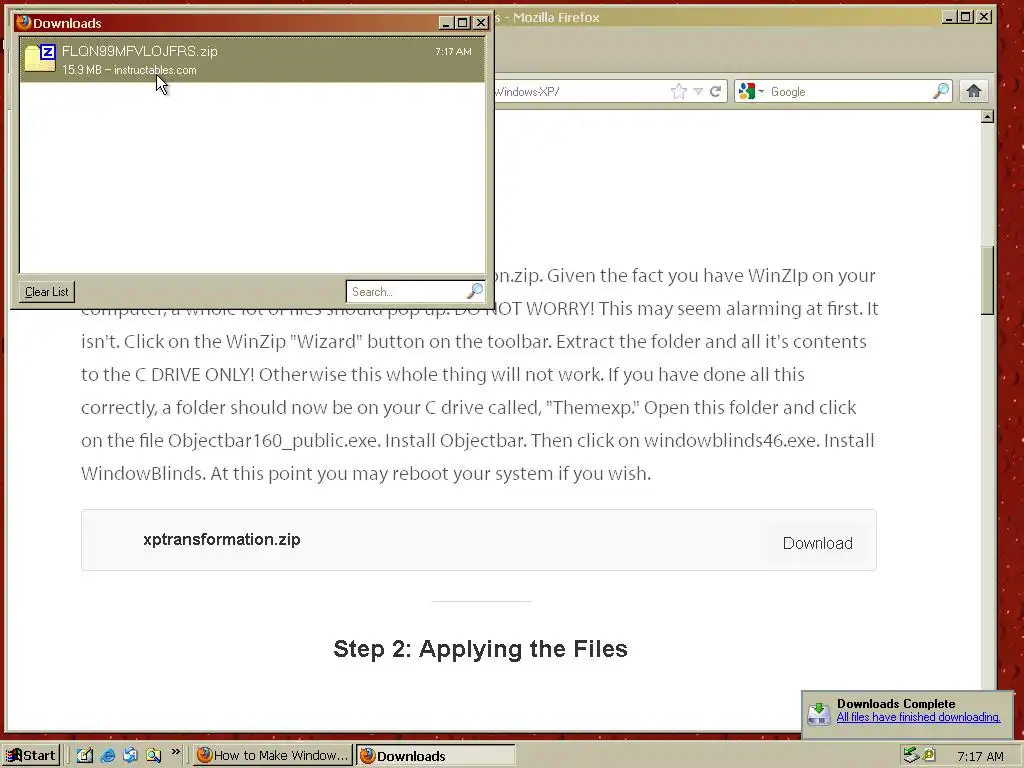Click the 7:17 AM taskbar clock
The height and width of the screenshot is (768, 1024).
point(980,756)
